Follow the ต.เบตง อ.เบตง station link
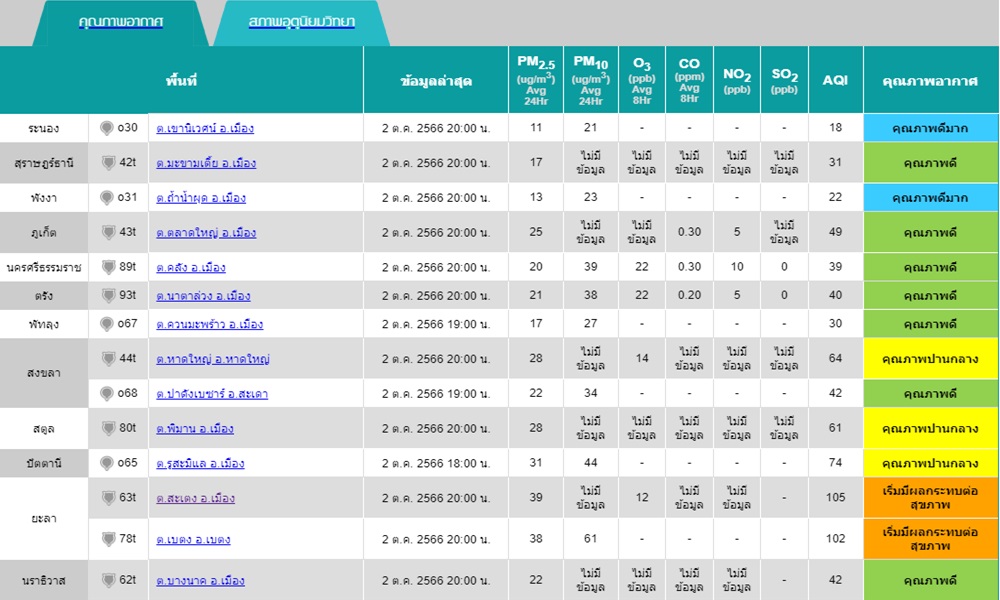The image size is (1000, 600). 193,540
